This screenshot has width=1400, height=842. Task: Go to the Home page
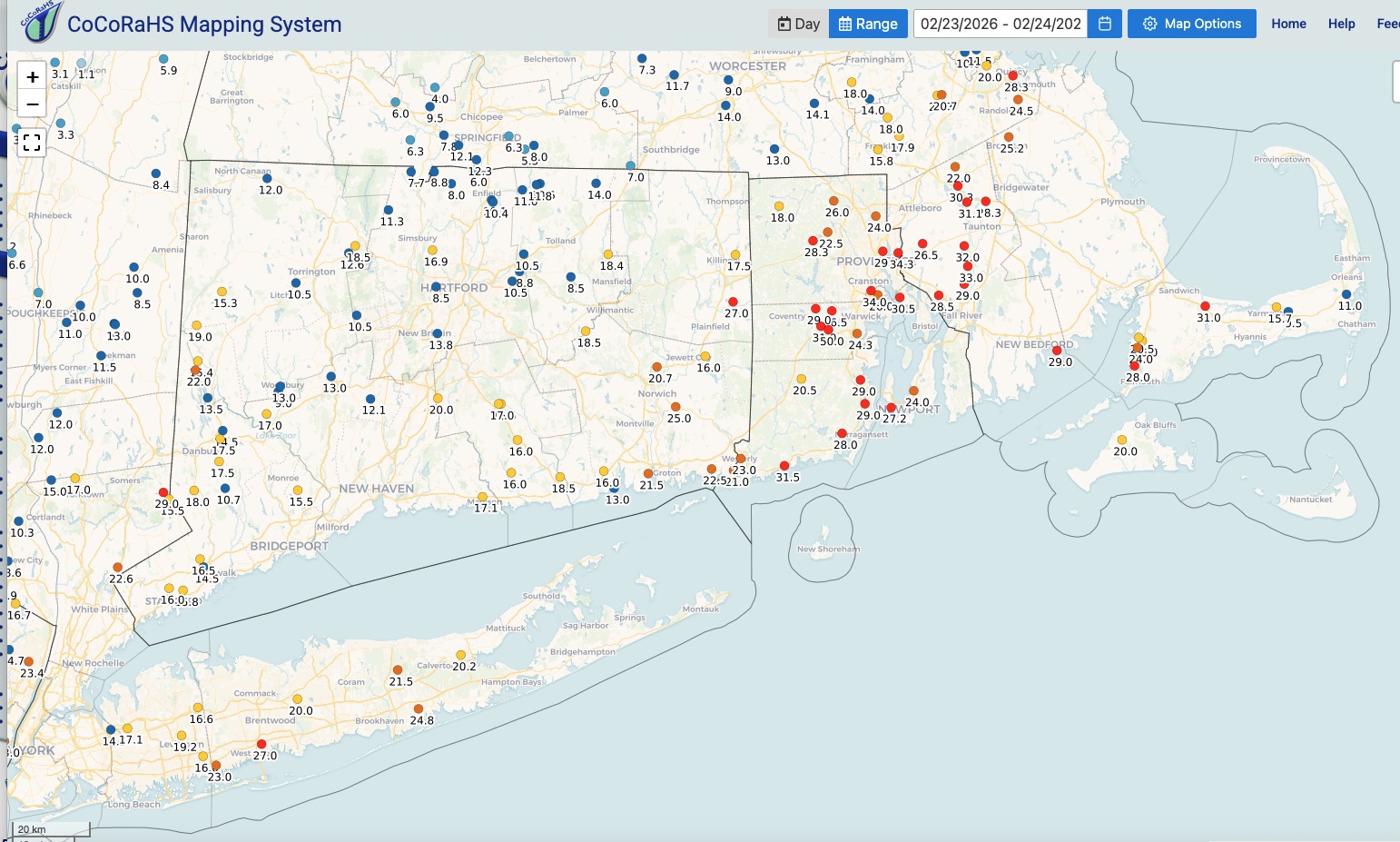(x=1288, y=24)
